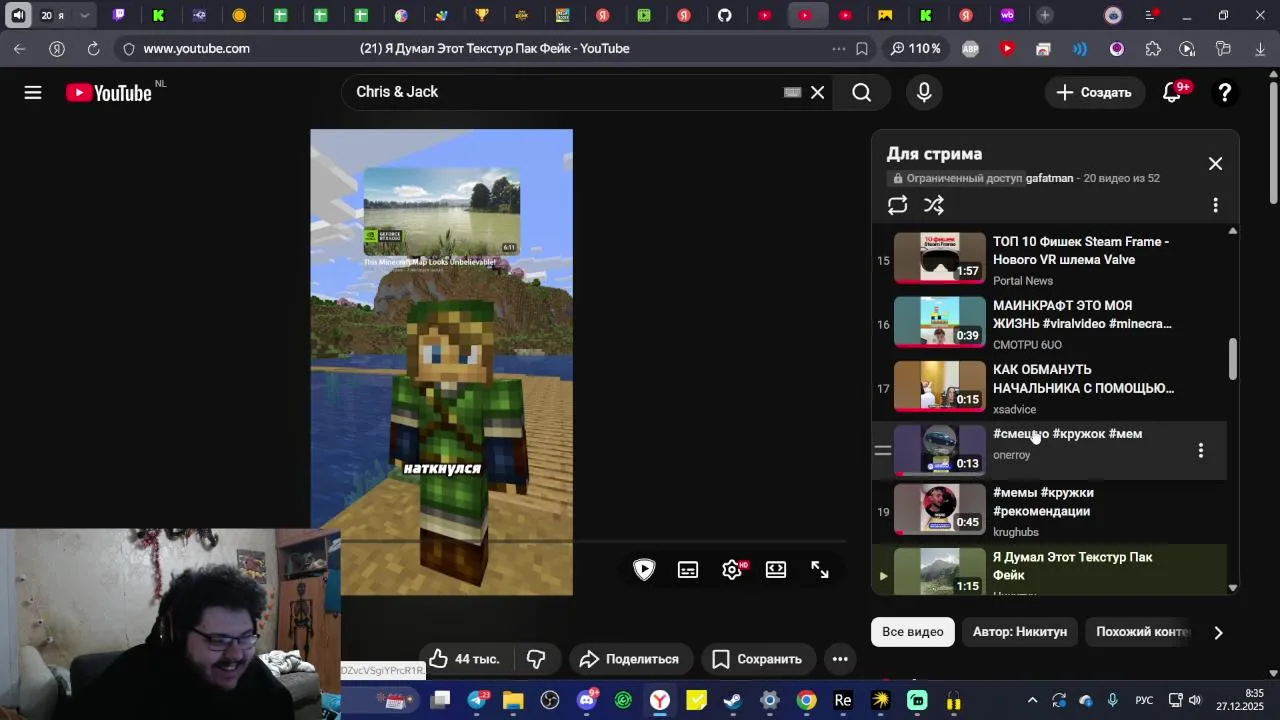Switch to the GitHub browser tab

click(724, 15)
